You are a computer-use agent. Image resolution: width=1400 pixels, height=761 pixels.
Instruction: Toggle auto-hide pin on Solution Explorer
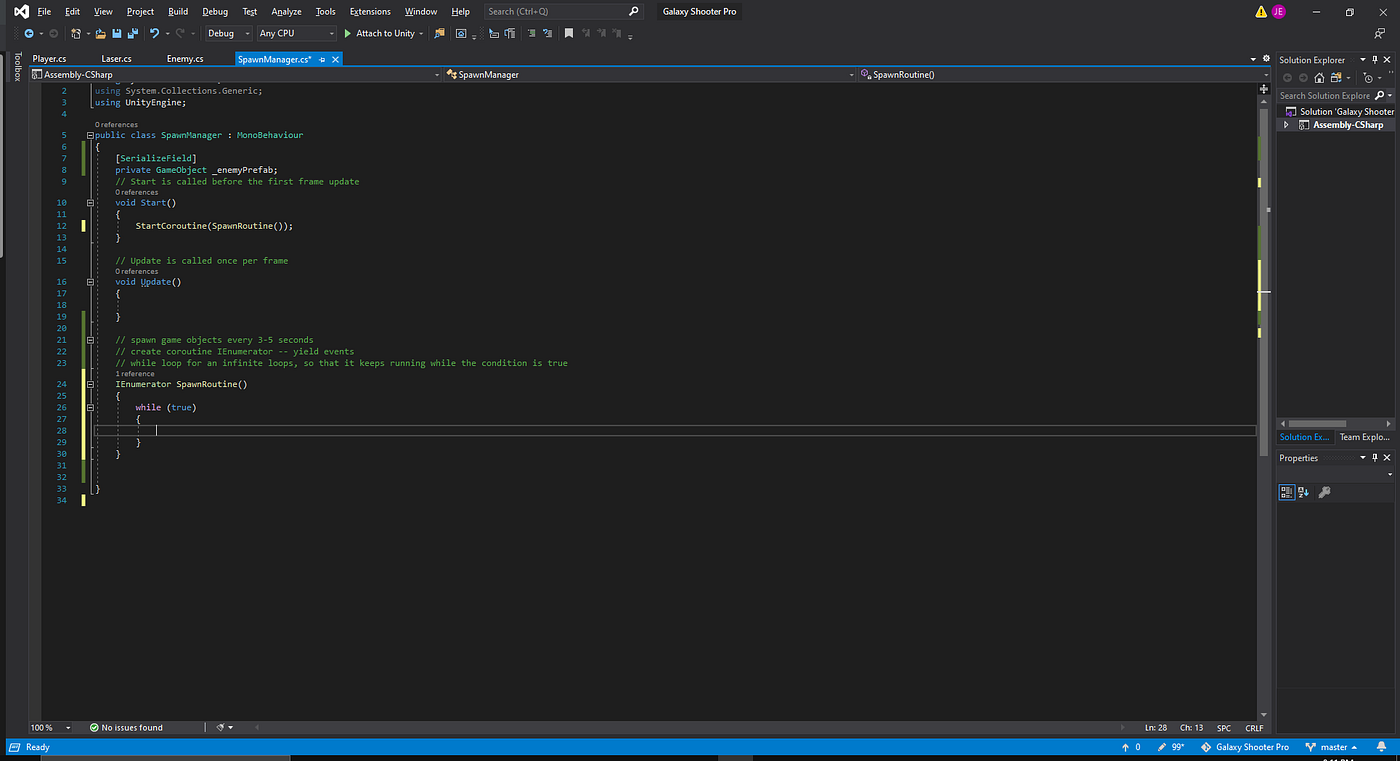coord(1375,60)
